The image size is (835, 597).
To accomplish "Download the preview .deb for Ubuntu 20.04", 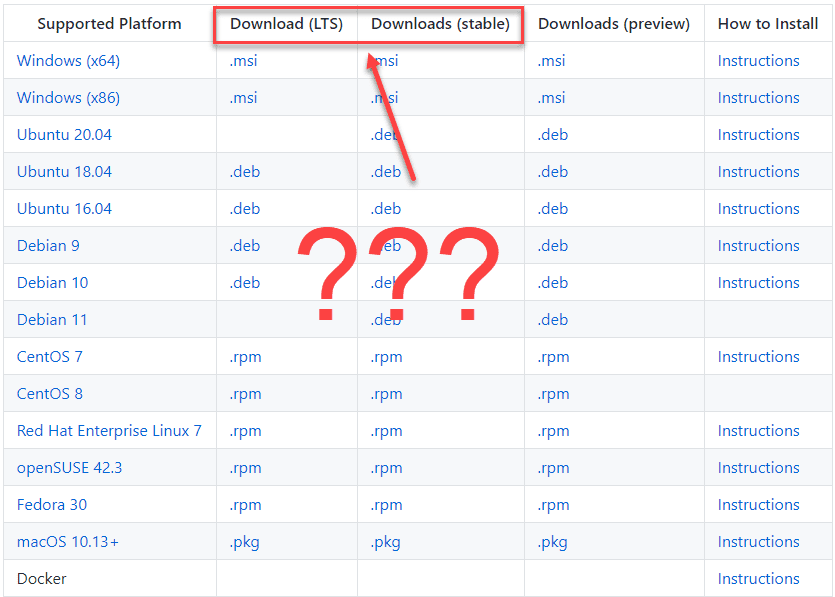I will (x=553, y=135).
